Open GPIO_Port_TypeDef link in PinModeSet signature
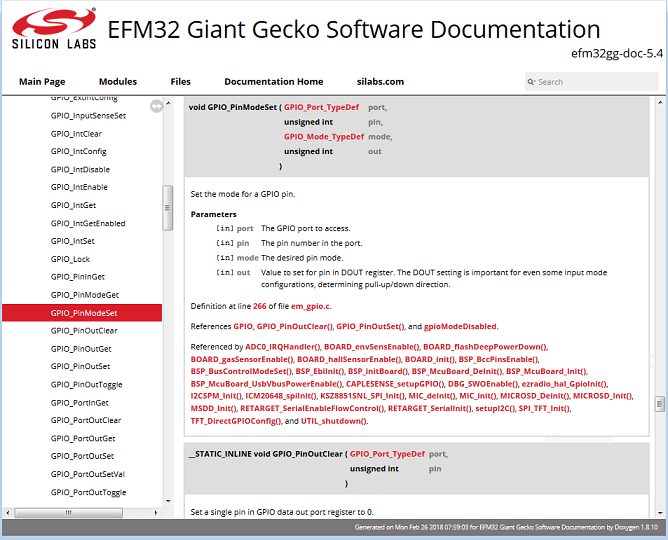The width and height of the screenshot is (668, 540). (x=322, y=107)
